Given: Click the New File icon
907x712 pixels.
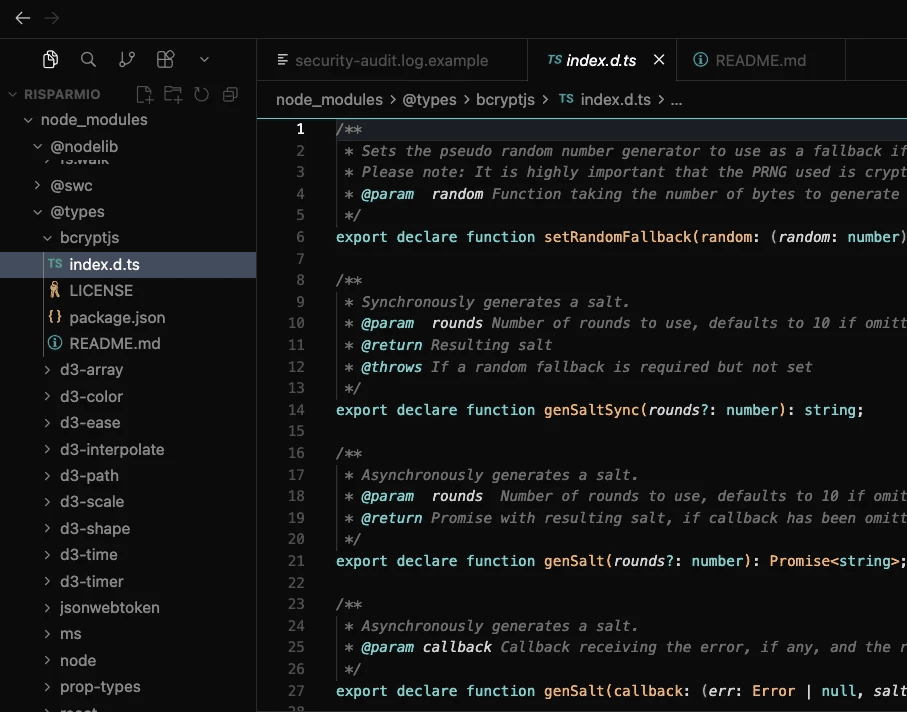Looking at the screenshot, I should [145, 94].
